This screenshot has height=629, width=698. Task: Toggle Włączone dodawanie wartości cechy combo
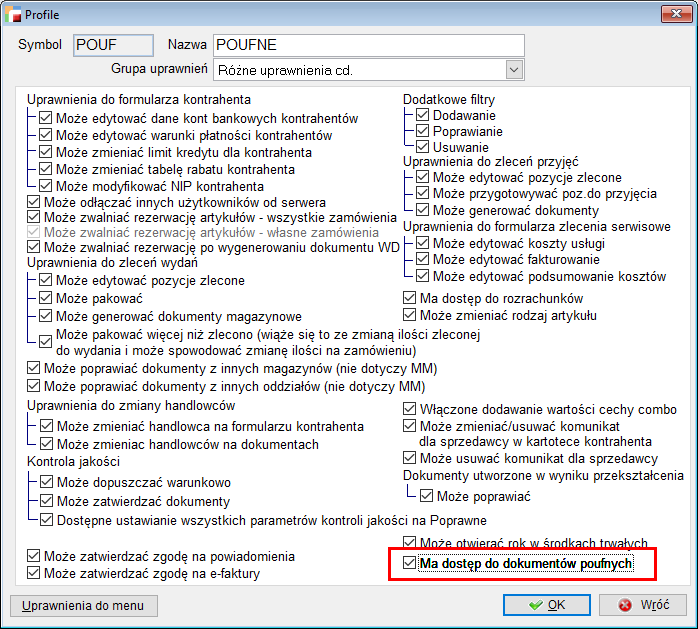(409, 409)
